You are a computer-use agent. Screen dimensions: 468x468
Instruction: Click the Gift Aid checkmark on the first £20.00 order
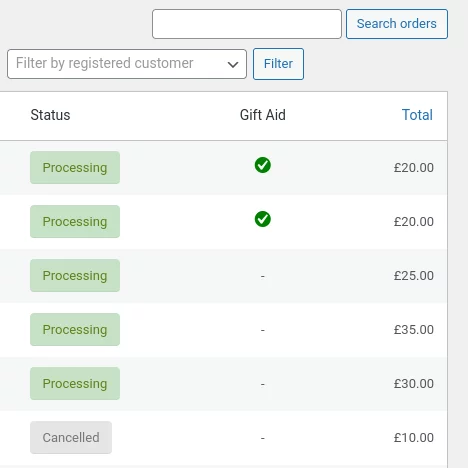pos(263,165)
